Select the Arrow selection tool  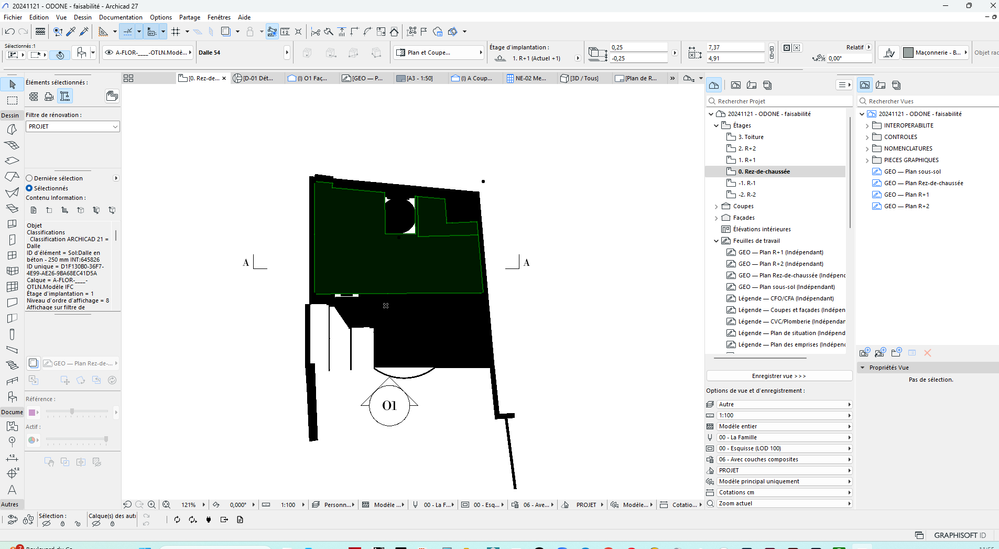(x=11, y=84)
